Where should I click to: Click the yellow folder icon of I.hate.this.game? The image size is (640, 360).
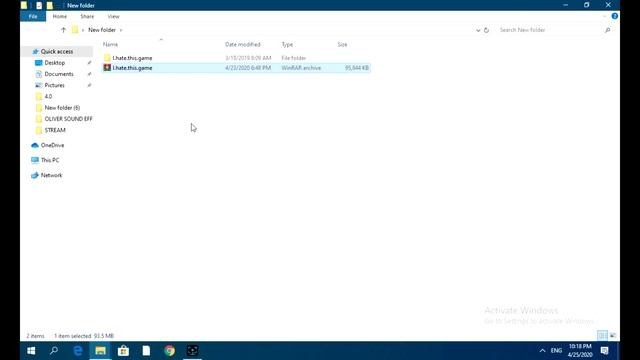click(107, 58)
